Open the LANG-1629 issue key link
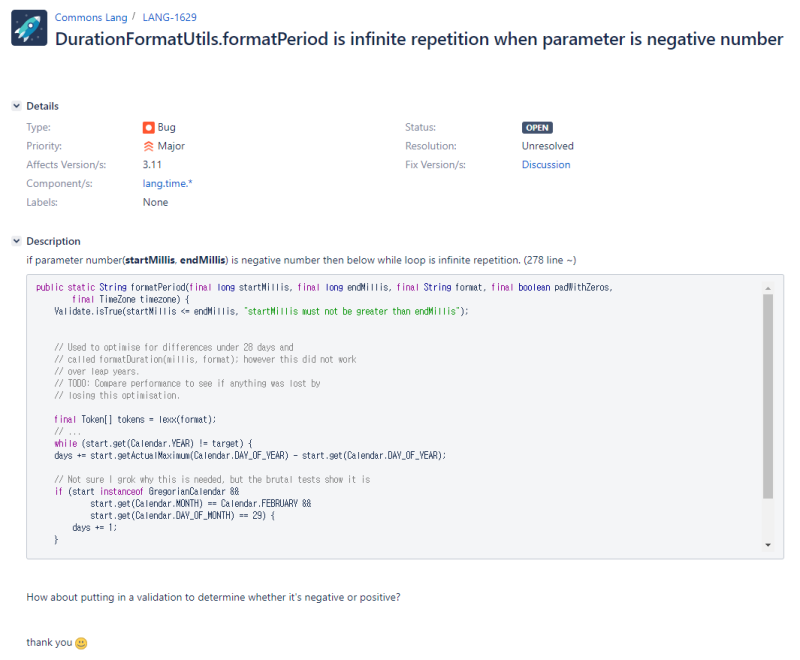Screen dimensions: 800x660 pyautogui.click(x=169, y=18)
